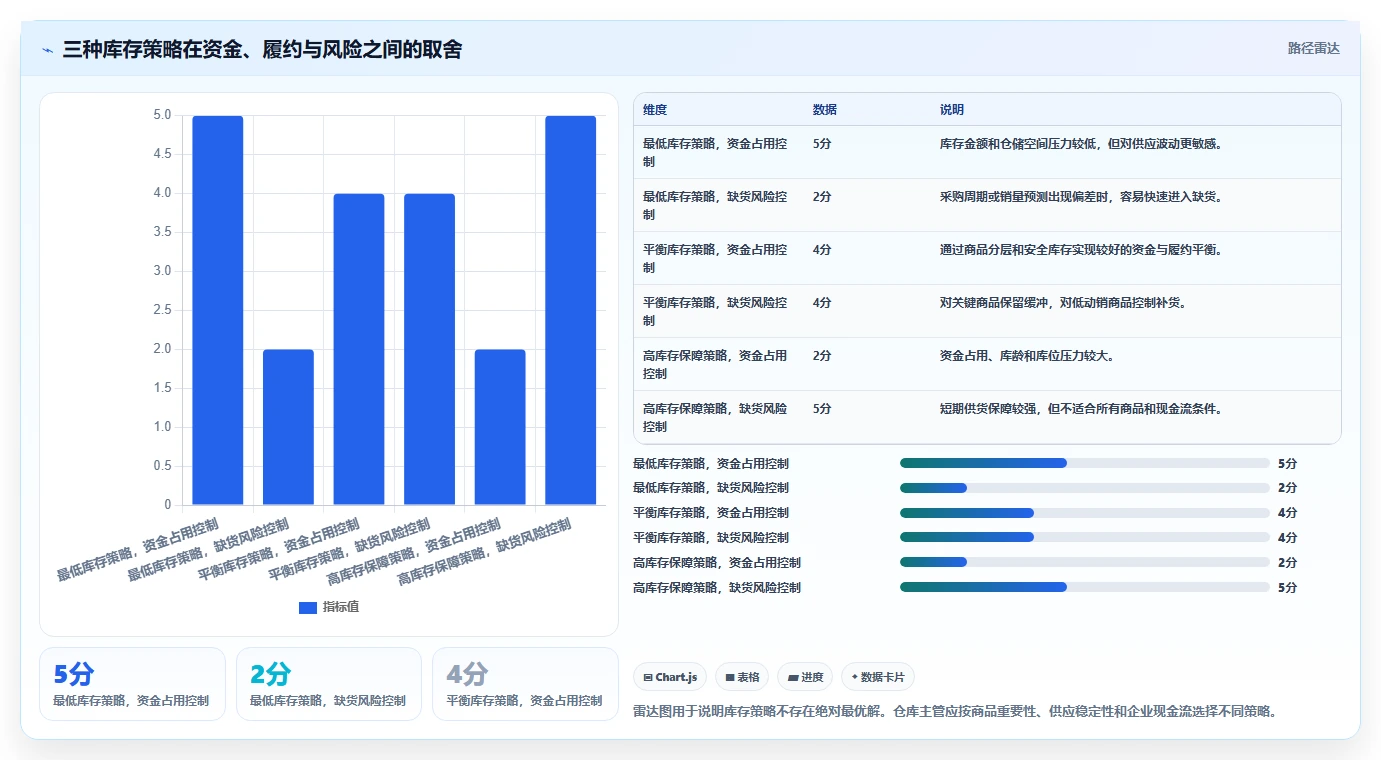Click the 2分 cell in the 资金占用、库龄 table row

(822, 356)
